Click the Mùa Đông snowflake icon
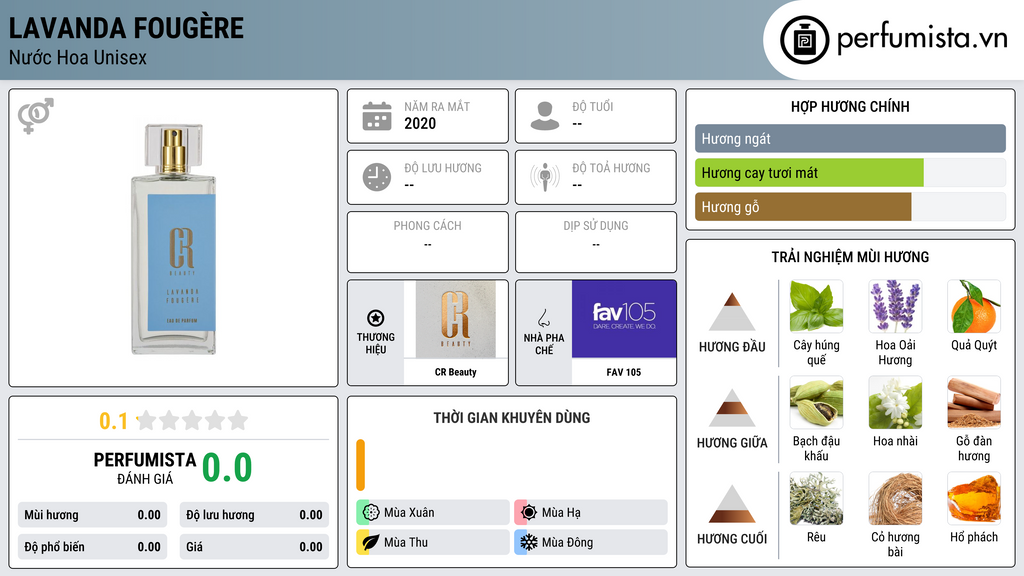Viewport: 1024px width, 576px height. (x=528, y=542)
